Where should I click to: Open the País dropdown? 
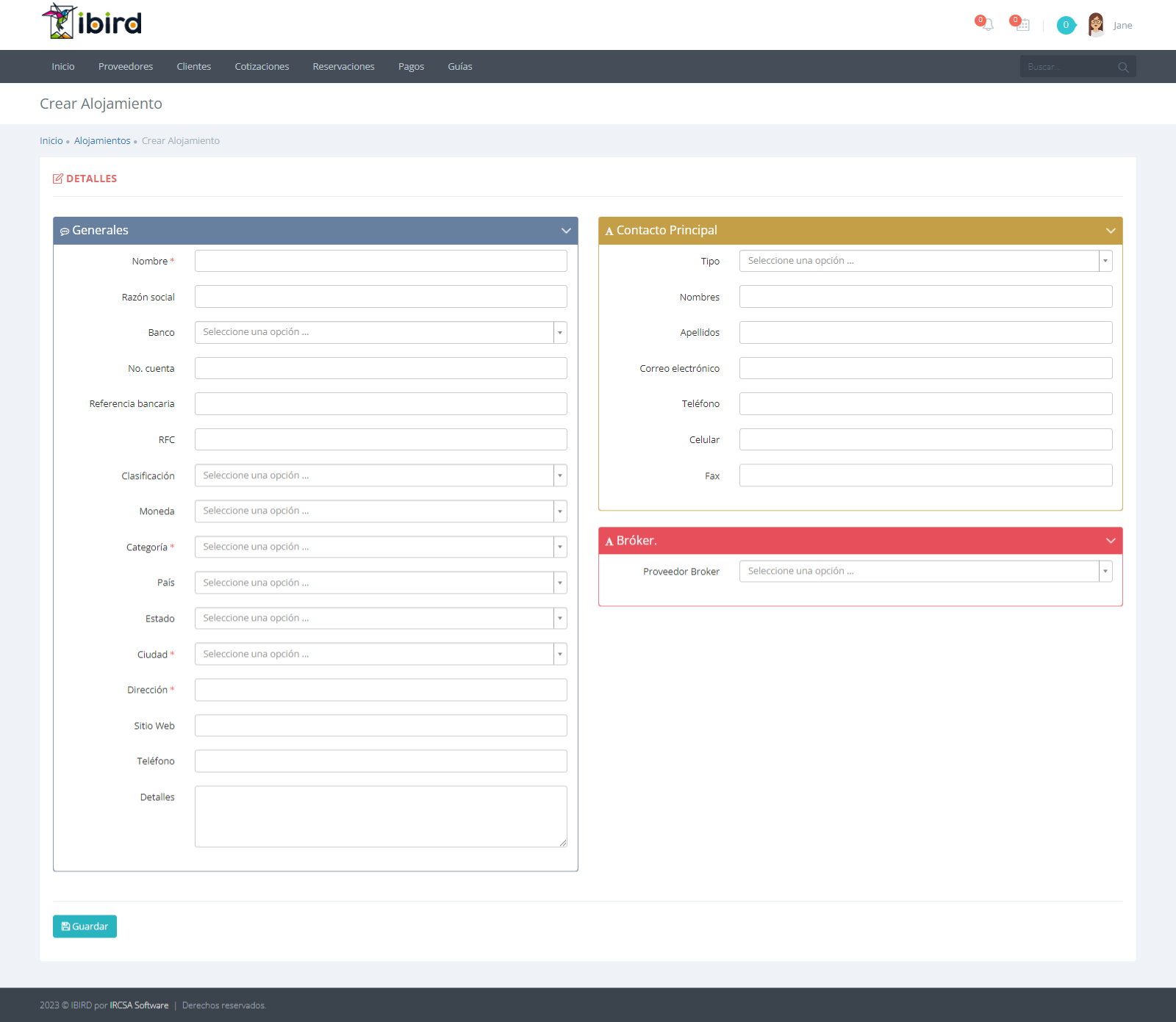click(x=381, y=583)
